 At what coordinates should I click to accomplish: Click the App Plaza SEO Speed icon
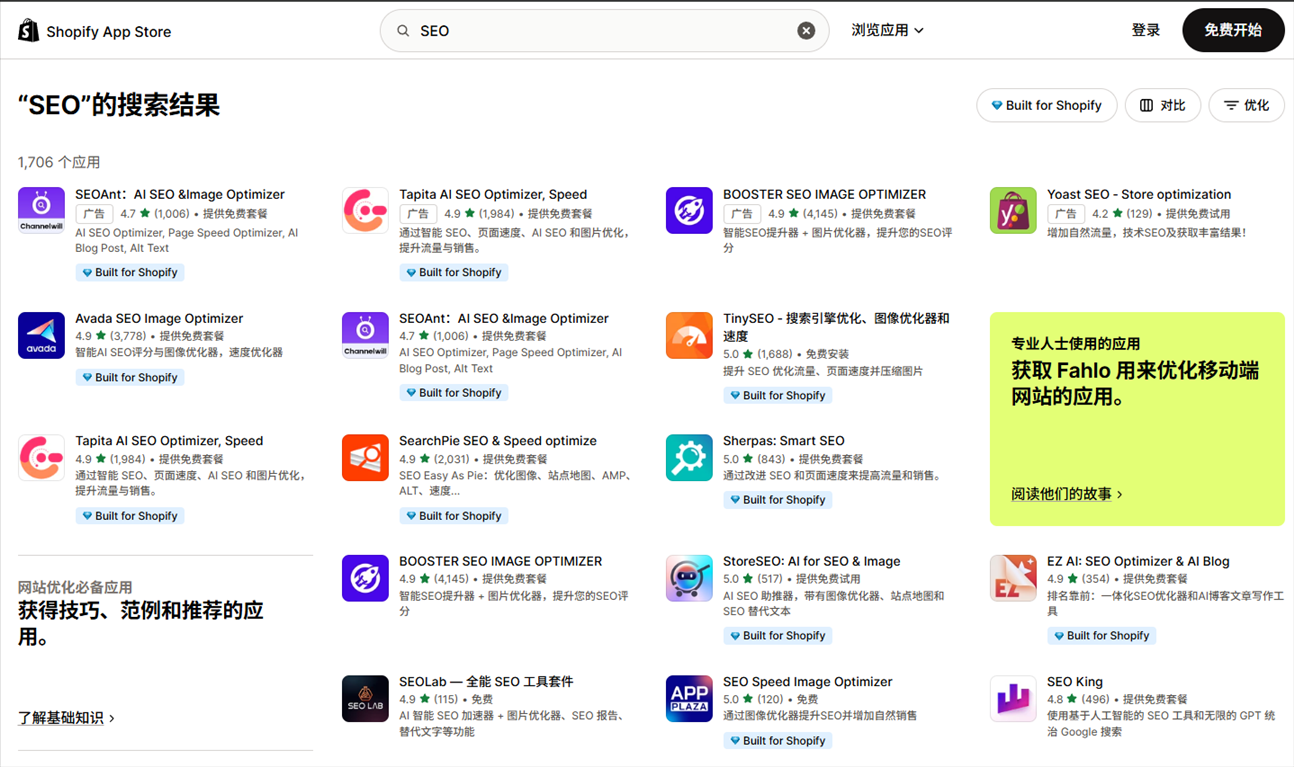click(689, 698)
